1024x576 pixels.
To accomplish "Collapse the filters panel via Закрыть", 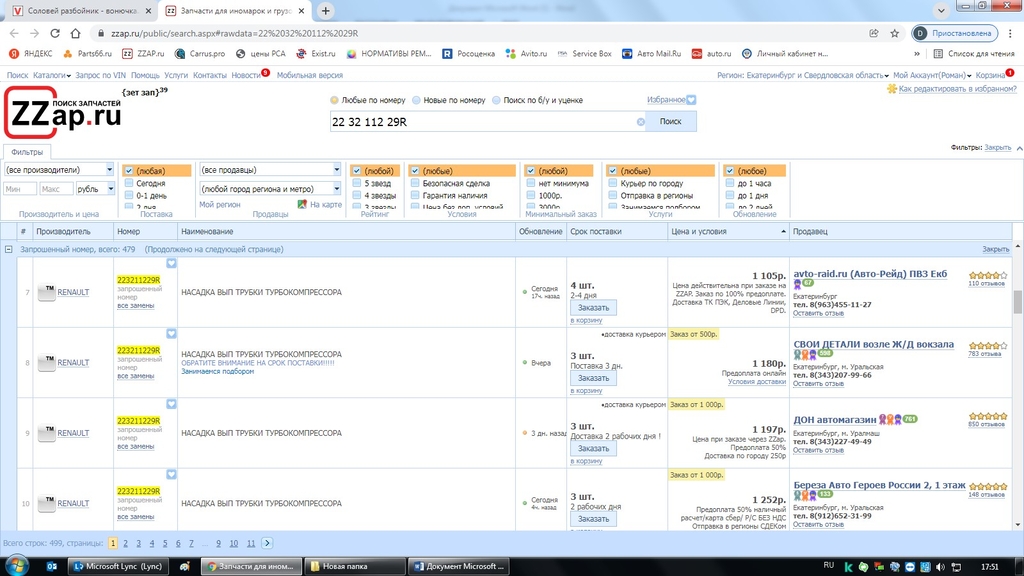I will (997, 148).
